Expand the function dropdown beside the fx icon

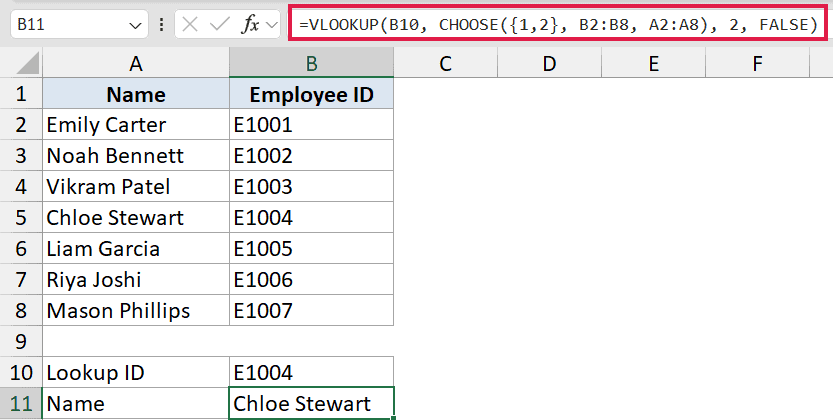(x=271, y=24)
